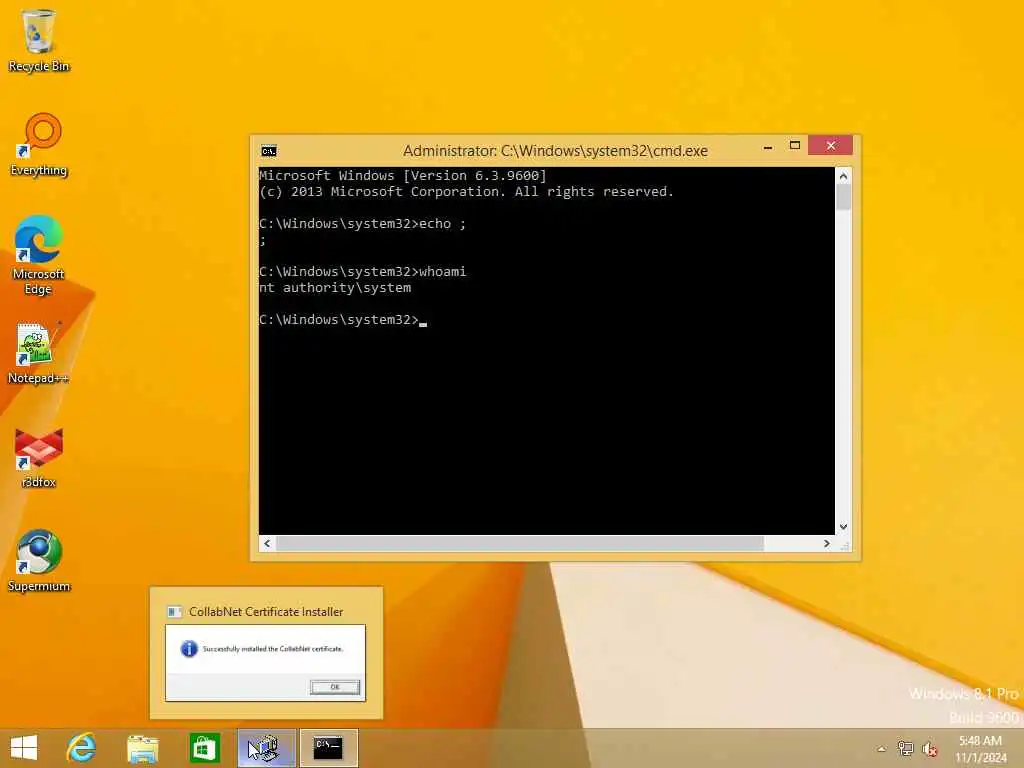Switch to CollabNet installer taskbar item
Viewport: 1024px width, 768px height.
click(266, 748)
